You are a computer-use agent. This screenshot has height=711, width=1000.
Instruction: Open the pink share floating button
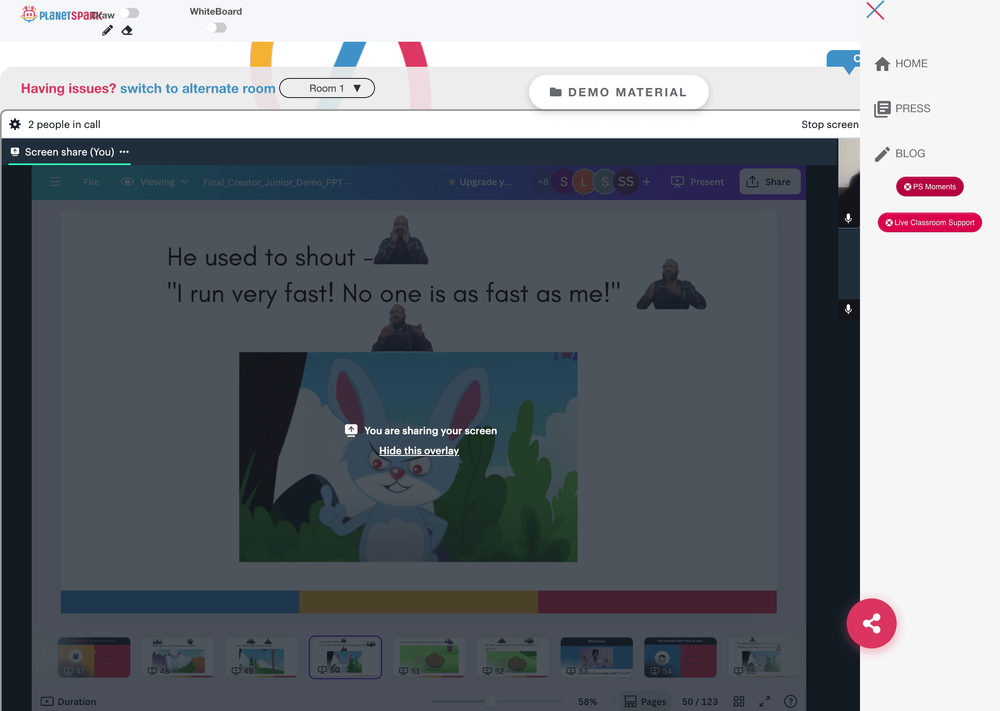[x=871, y=623]
